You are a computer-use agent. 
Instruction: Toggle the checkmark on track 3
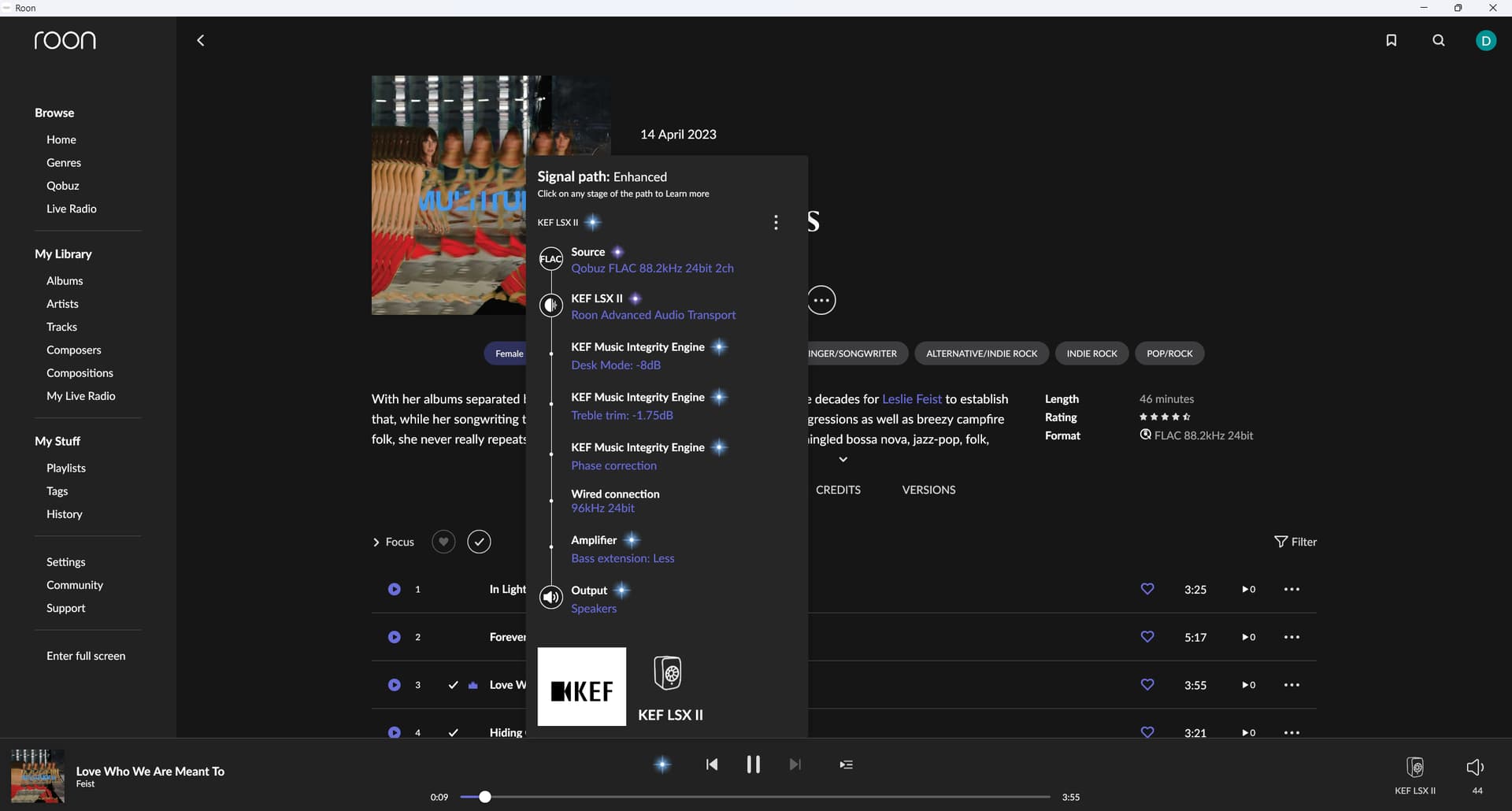click(453, 685)
